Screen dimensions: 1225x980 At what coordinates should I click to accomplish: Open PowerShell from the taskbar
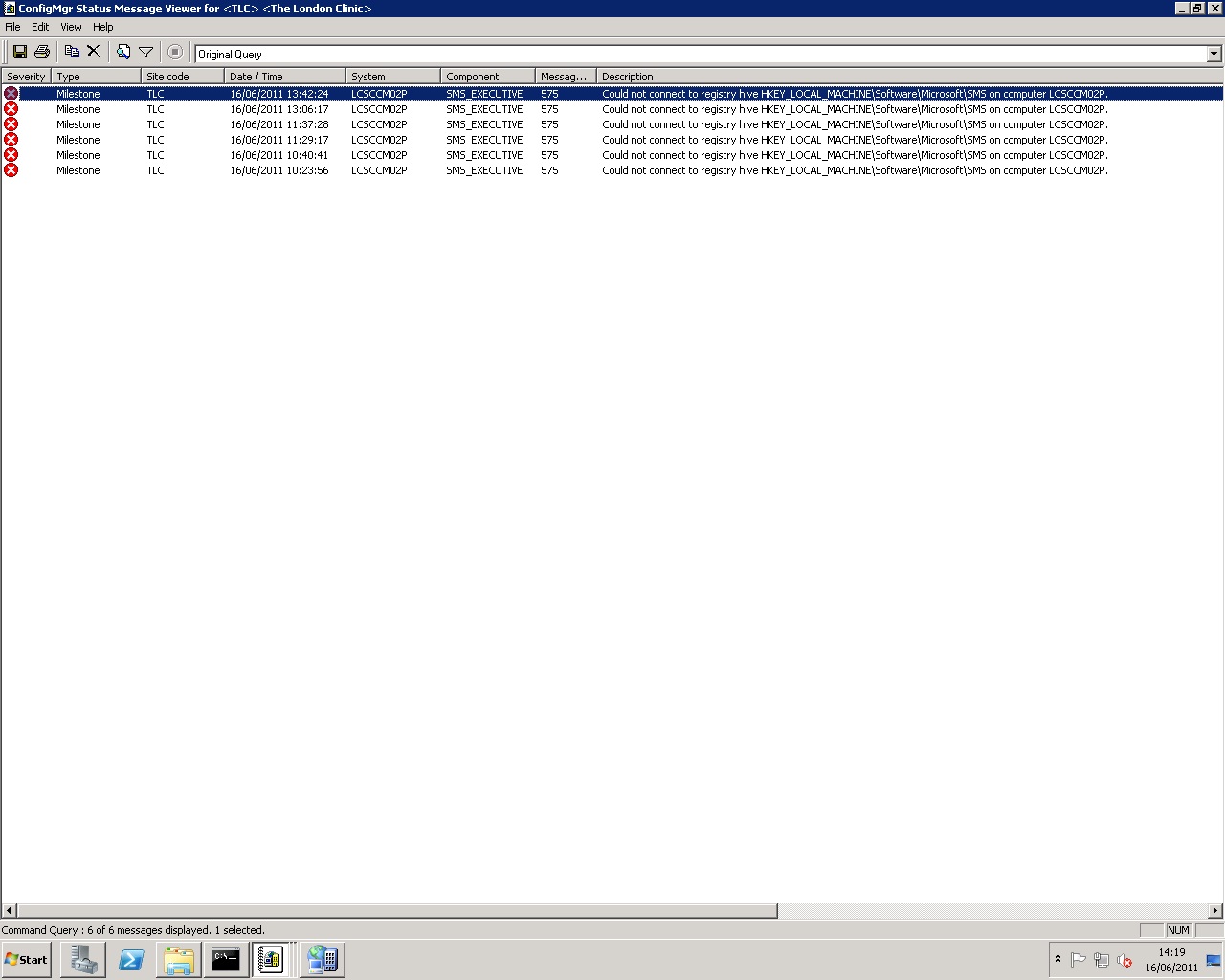tap(131, 959)
